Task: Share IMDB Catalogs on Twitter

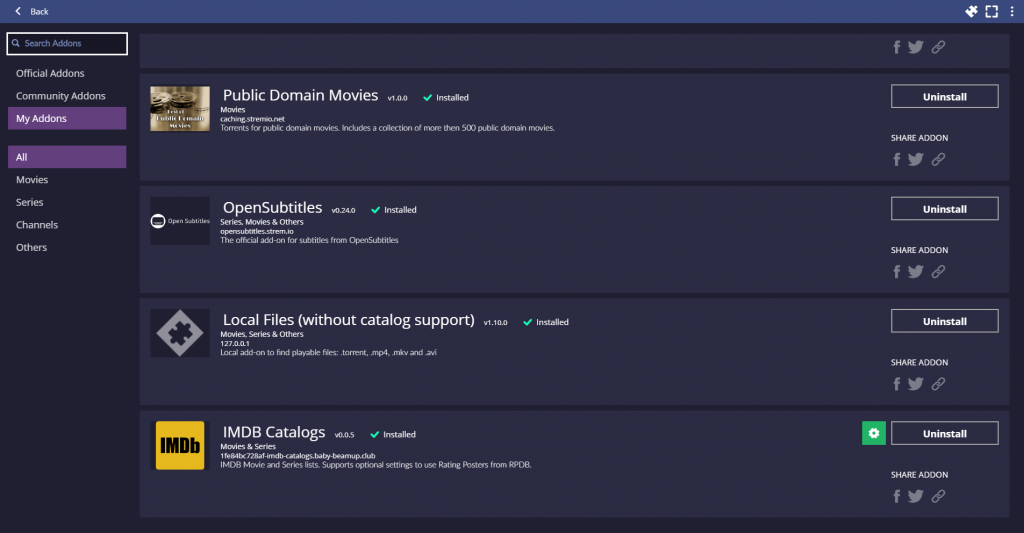Action: pos(916,496)
